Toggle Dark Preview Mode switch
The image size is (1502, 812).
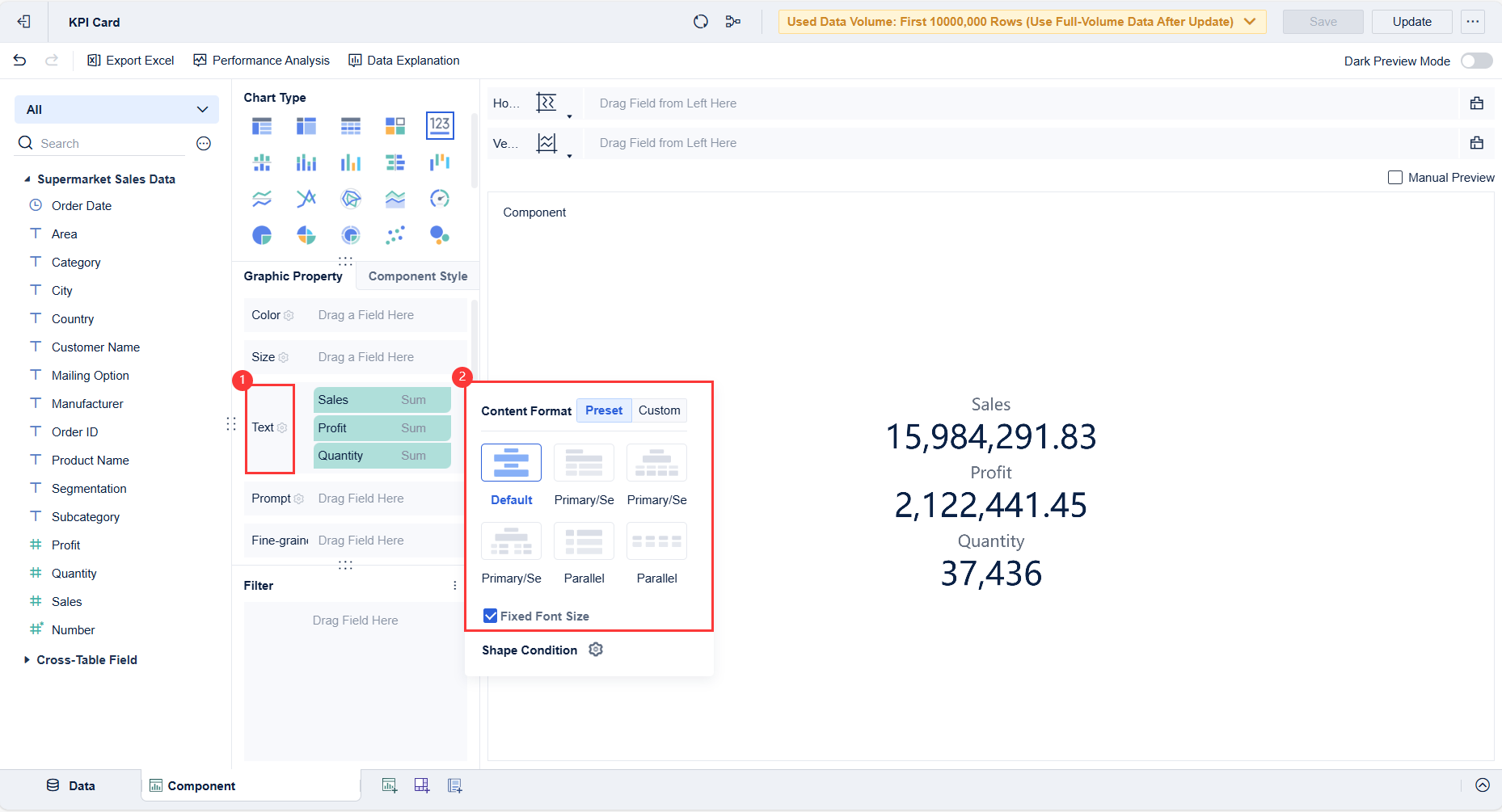click(1476, 60)
